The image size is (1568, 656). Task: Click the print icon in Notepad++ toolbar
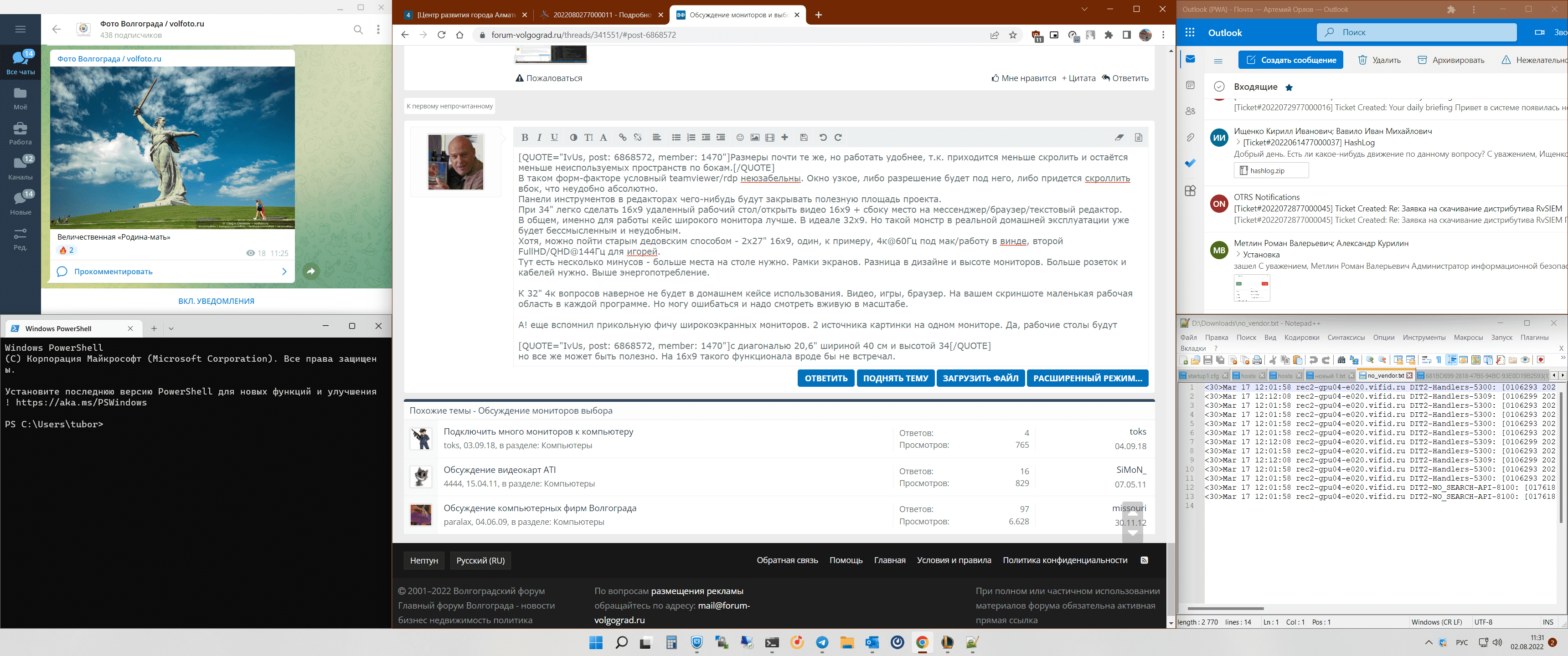[x=1258, y=360]
